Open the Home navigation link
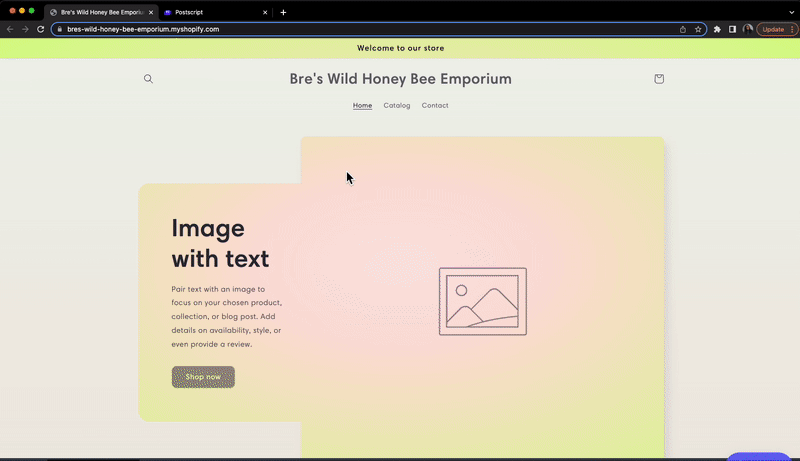Image resolution: width=800 pixels, height=461 pixels. point(362,106)
